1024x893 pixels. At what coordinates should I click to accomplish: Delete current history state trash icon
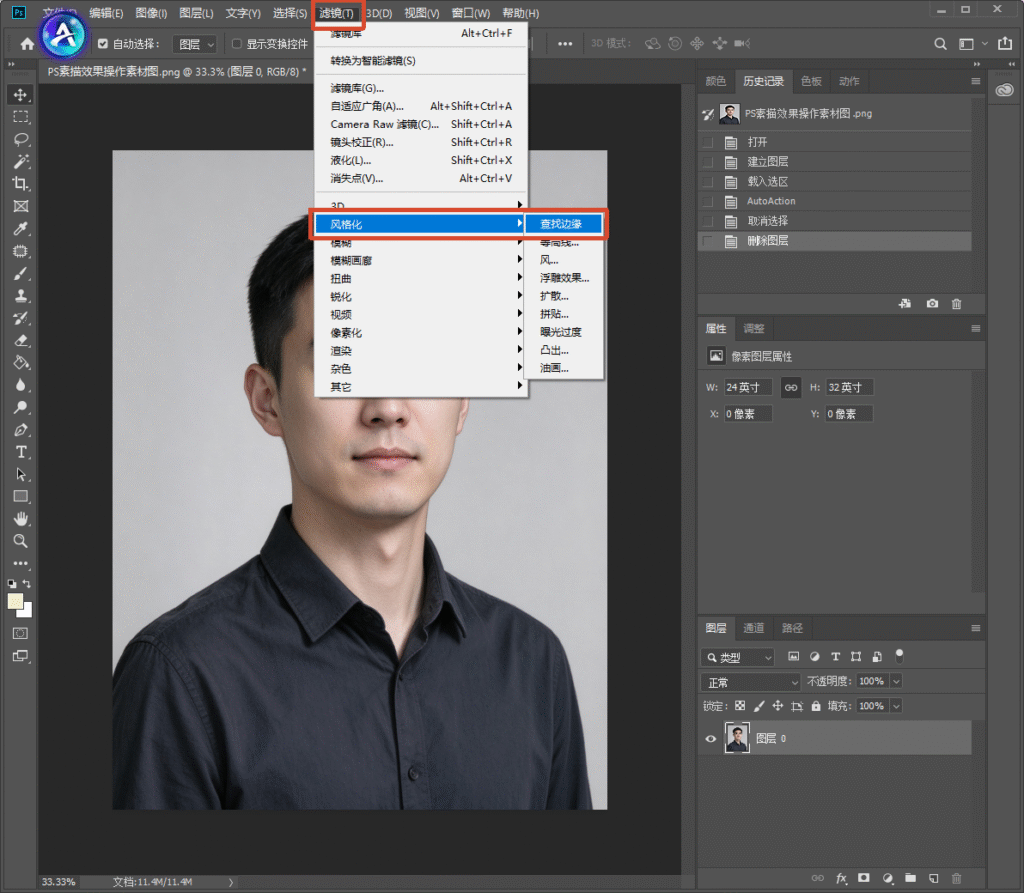click(956, 304)
